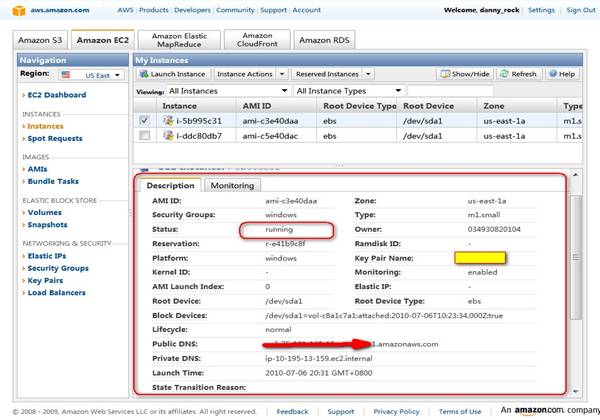This screenshot has width=600, height=420.
Task: Click the Launch Instance button
Action: coord(172,74)
